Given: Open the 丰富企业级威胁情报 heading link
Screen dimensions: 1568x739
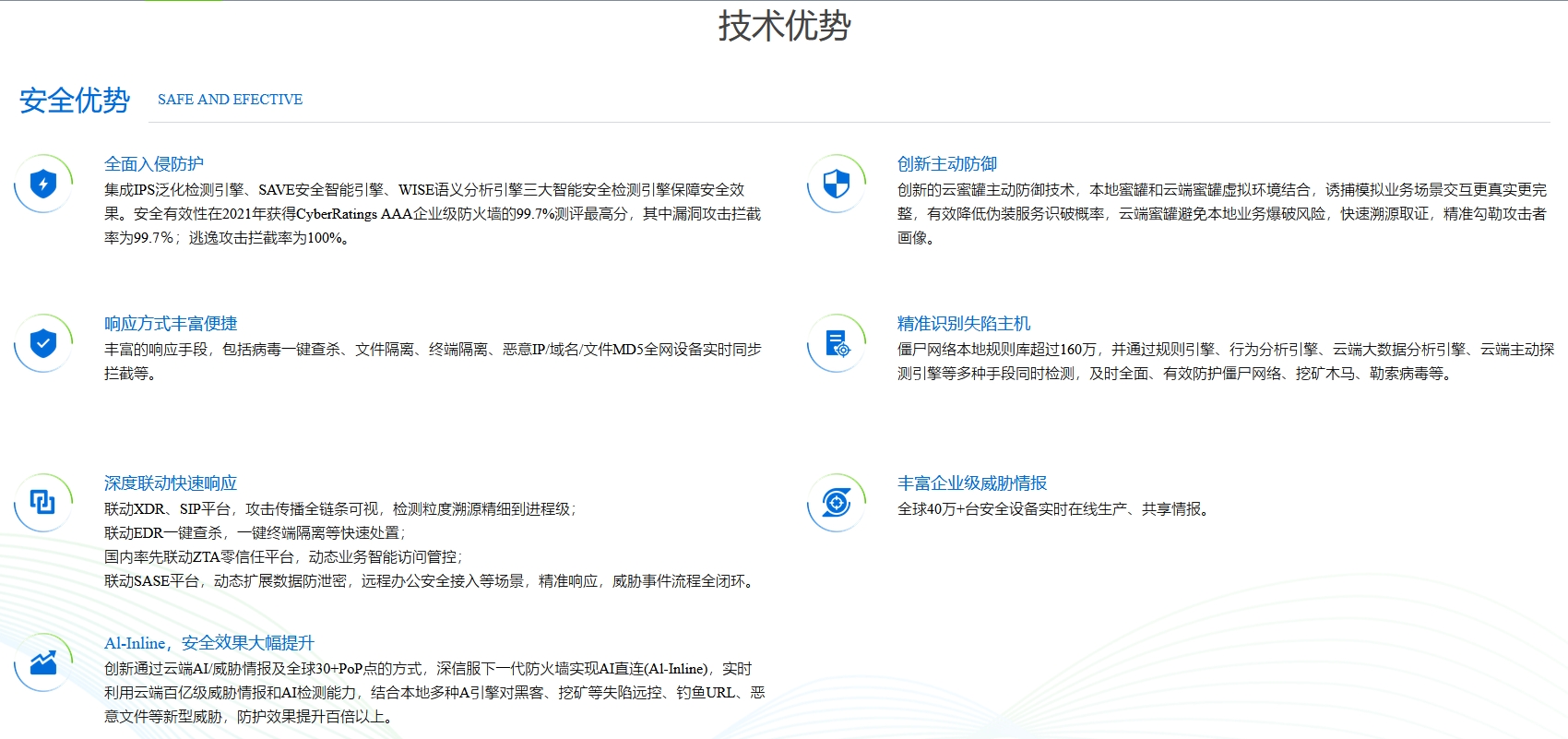Looking at the screenshot, I should point(972,483).
